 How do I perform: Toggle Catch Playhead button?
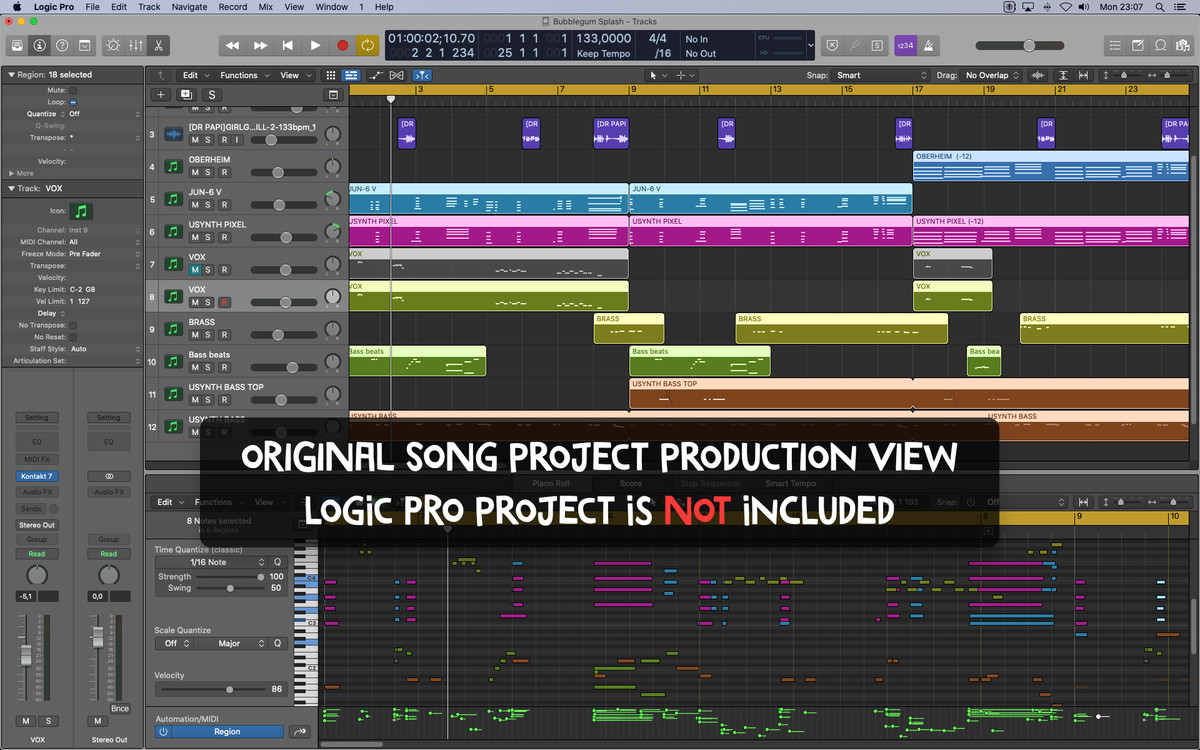tap(422, 75)
